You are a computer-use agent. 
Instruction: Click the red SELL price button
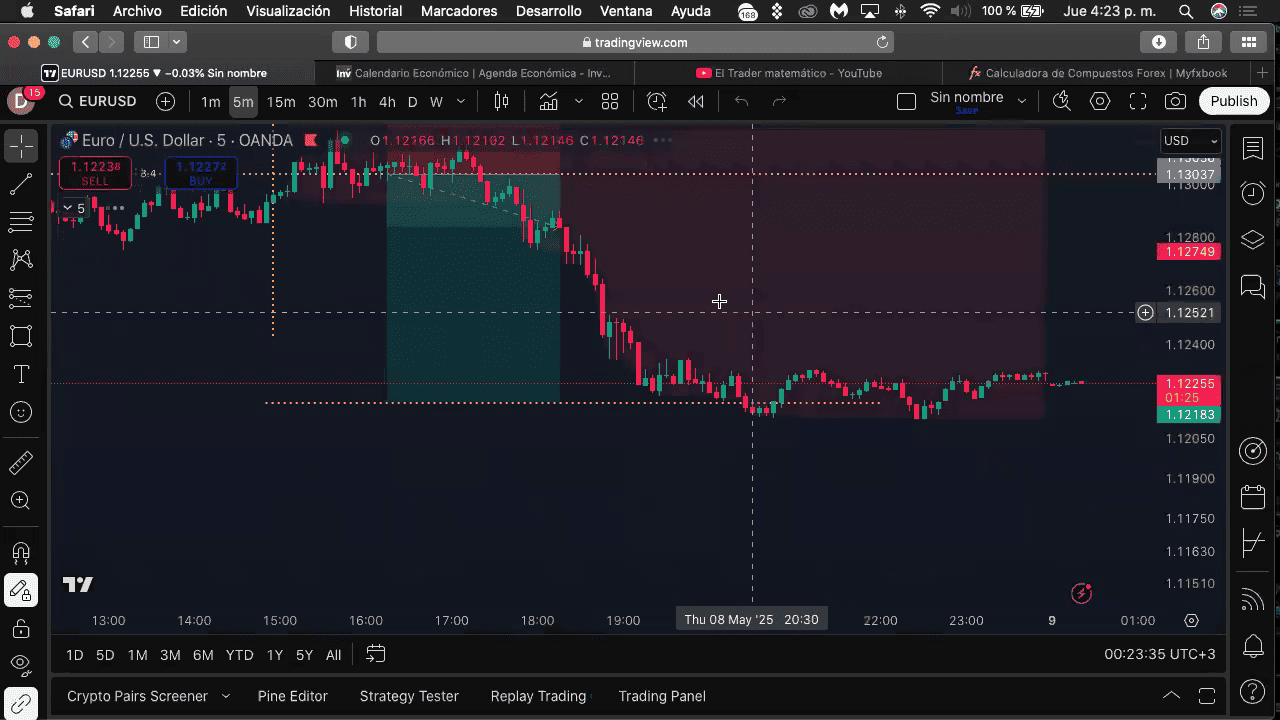(x=95, y=173)
